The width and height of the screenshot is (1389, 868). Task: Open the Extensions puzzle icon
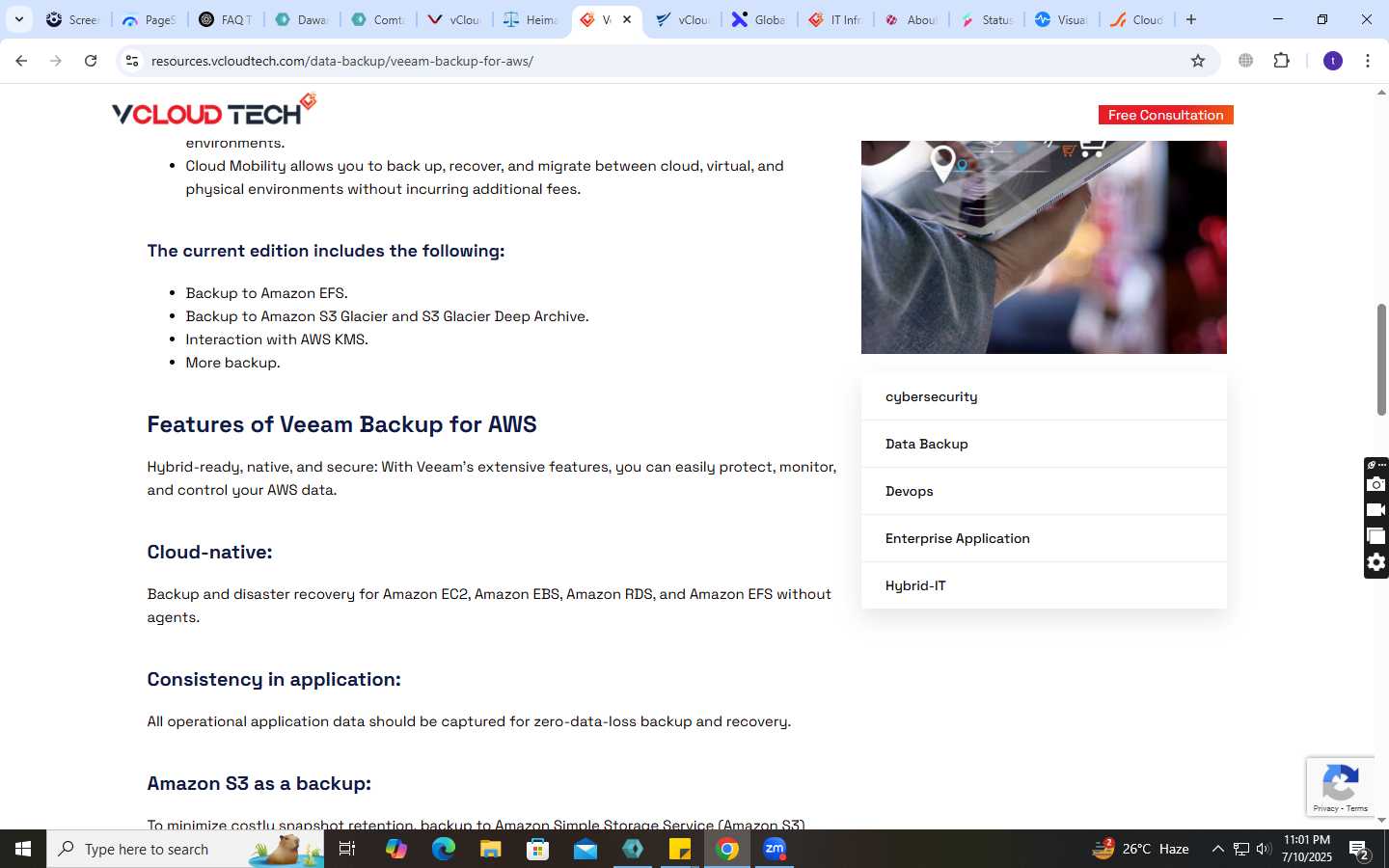point(1281,61)
